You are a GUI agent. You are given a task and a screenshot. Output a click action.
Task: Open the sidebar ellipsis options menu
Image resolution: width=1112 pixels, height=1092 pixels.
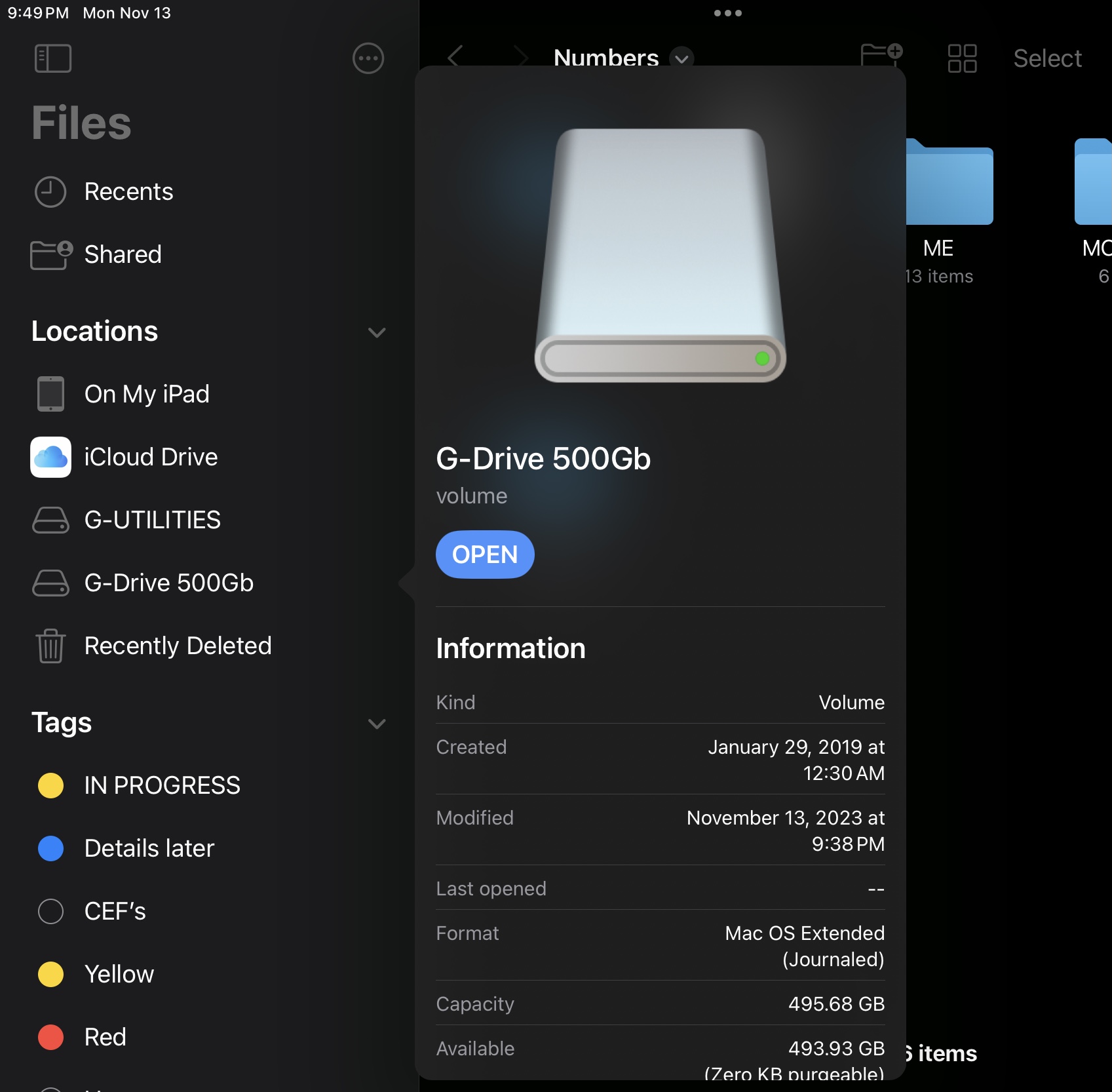(368, 58)
